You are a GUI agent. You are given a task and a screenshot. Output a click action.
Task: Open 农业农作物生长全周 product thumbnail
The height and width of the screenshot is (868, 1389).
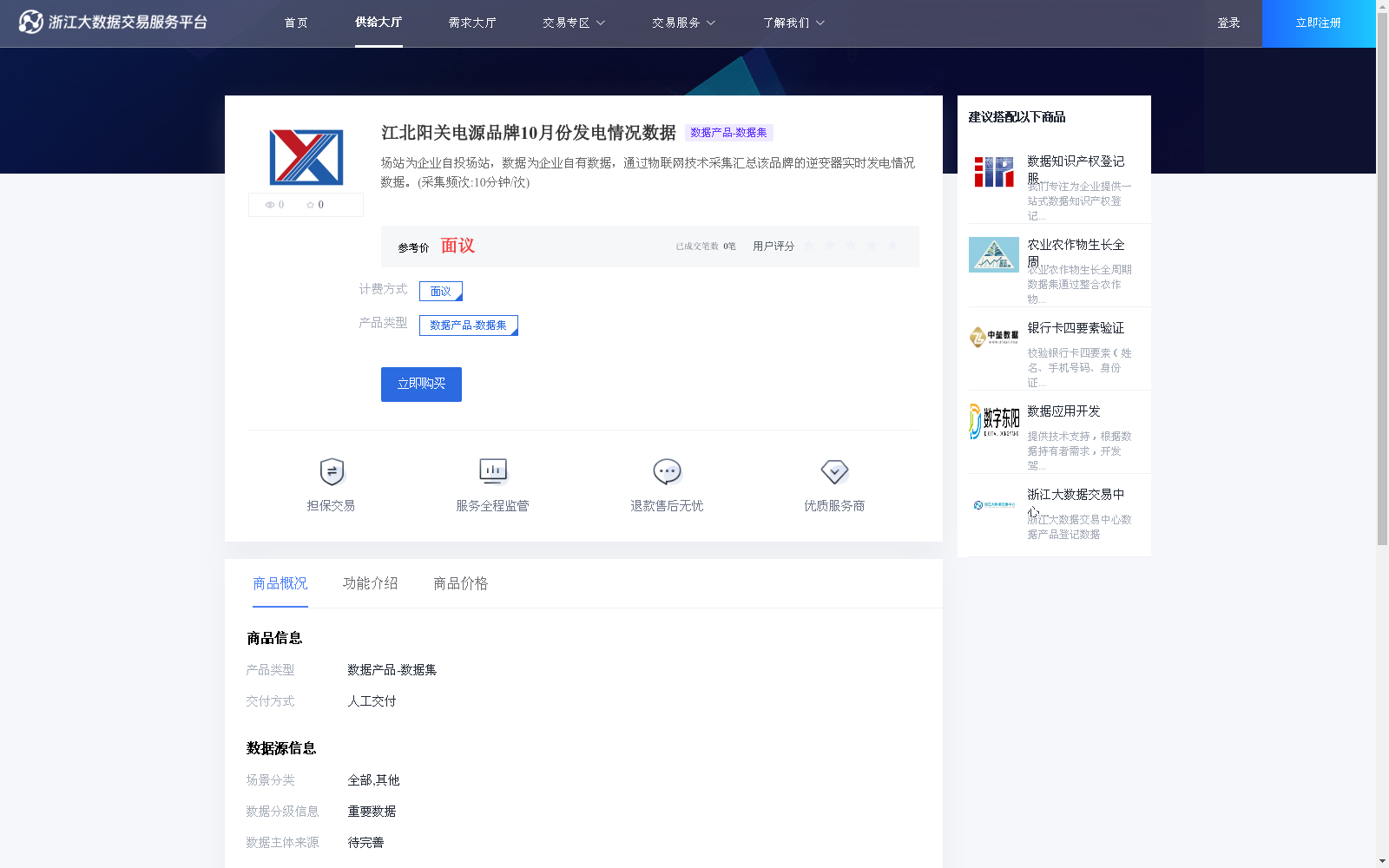pos(994,254)
